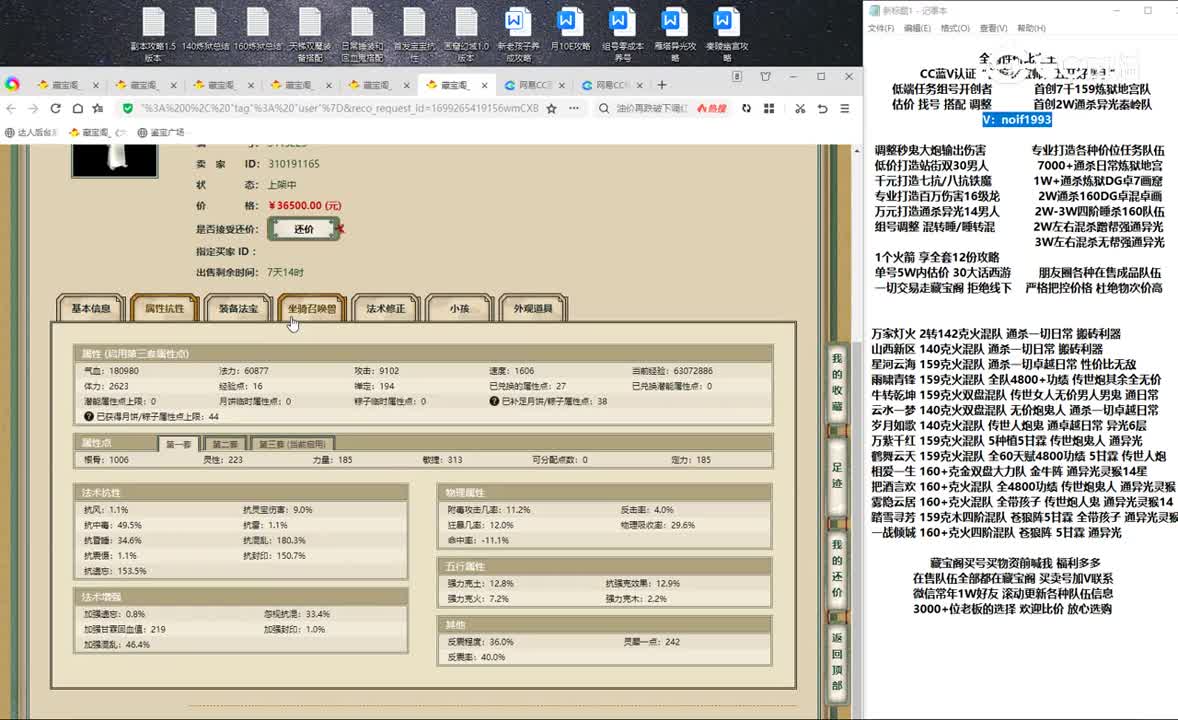Click the browser search box
Screen dimensions: 1178x720
pos(652,108)
